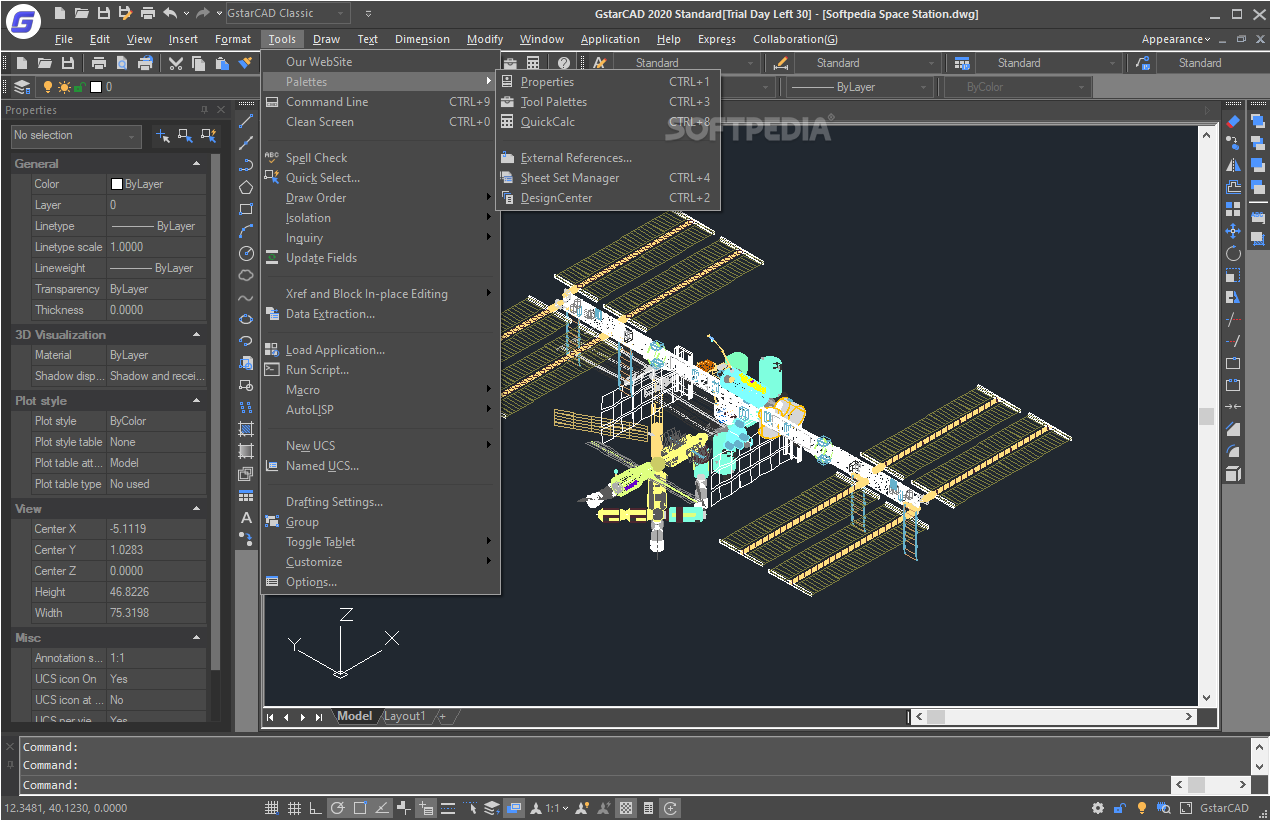
Task: Choose Options... in Tools menu
Action: (x=380, y=582)
